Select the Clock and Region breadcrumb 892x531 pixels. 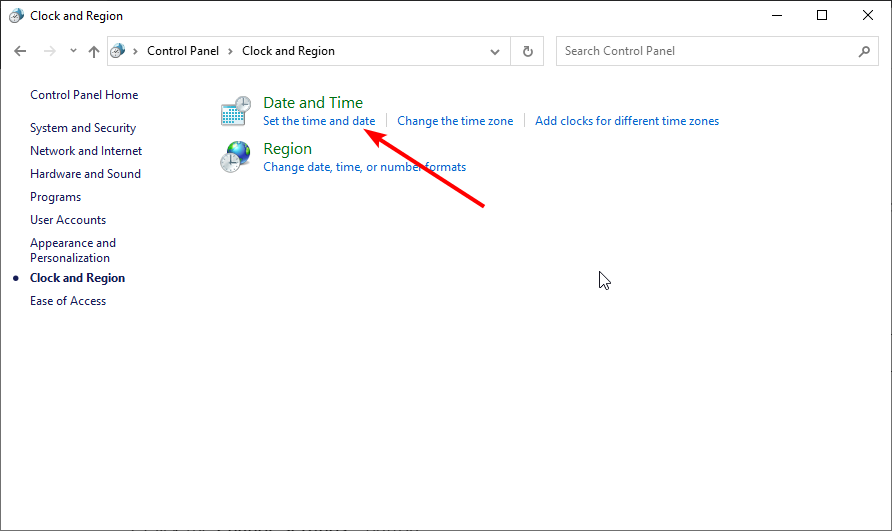(288, 51)
